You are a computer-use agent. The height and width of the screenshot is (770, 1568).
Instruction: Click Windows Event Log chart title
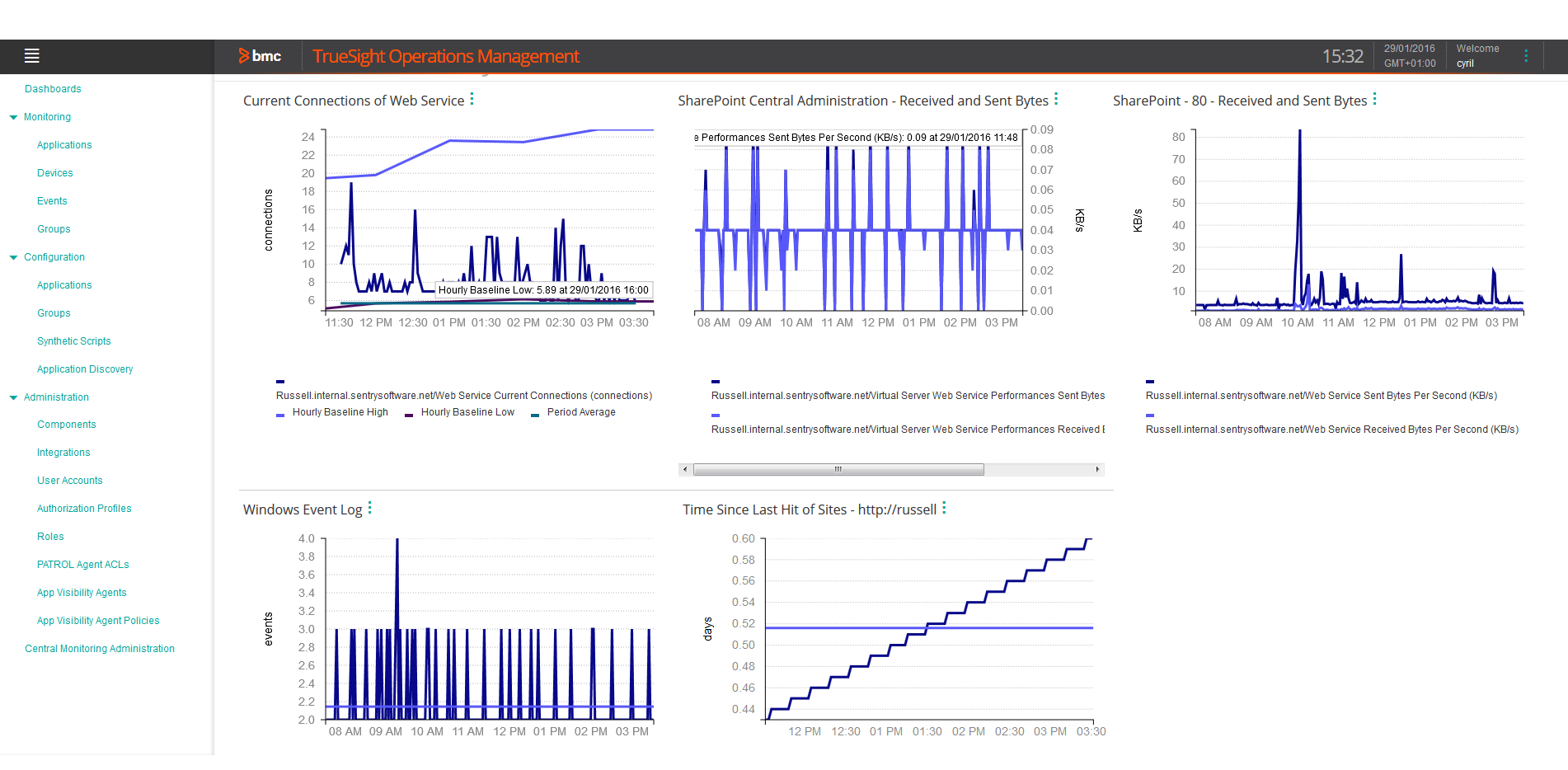point(303,509)
